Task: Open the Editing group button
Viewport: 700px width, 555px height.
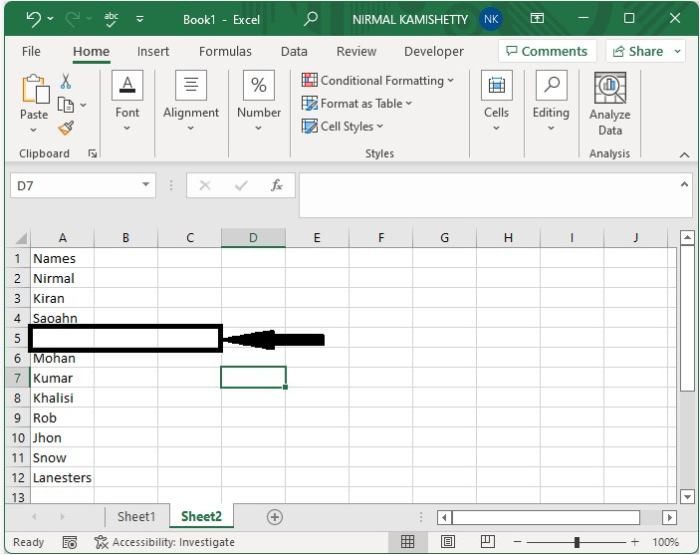Action: [x=551, y=101]
